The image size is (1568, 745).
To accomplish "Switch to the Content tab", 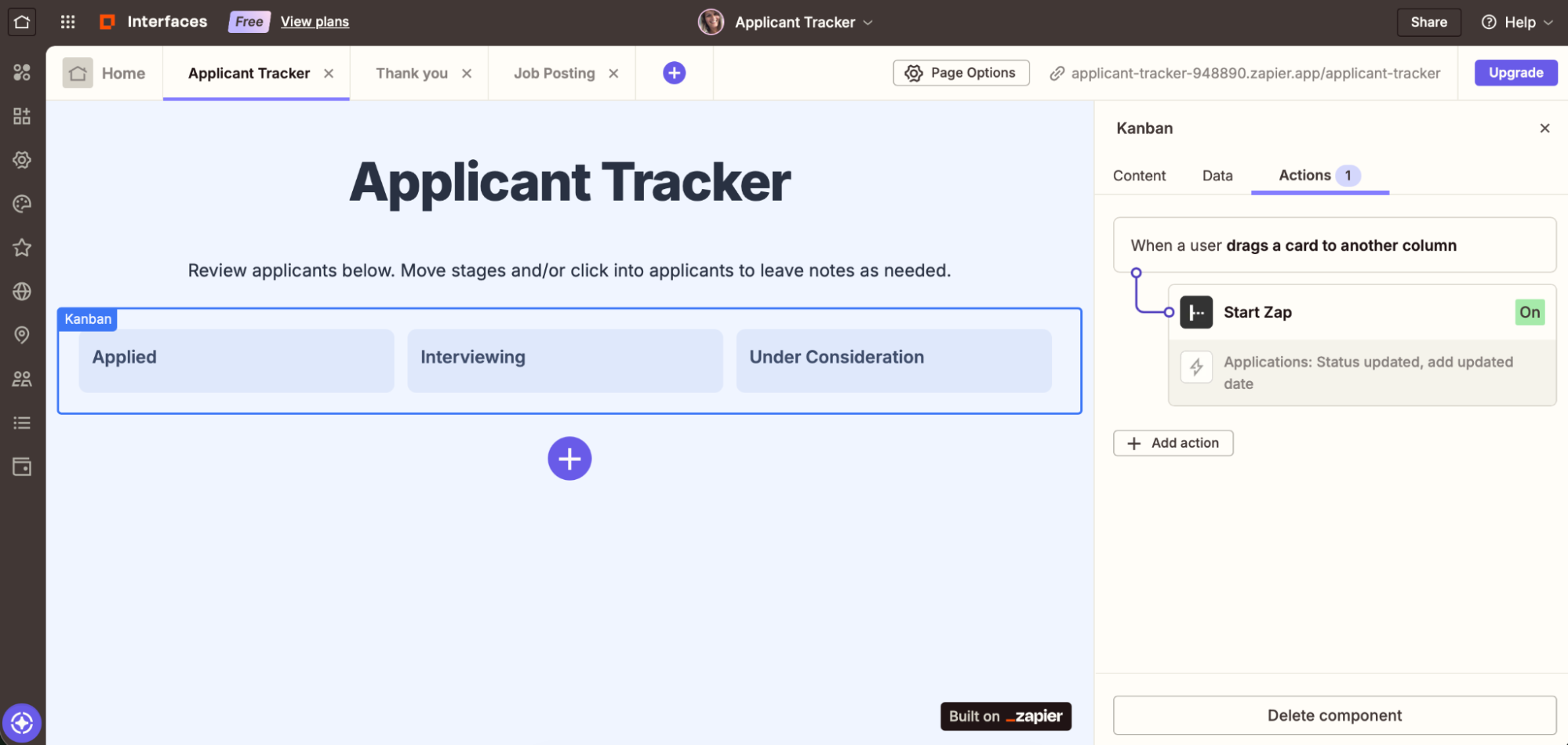I will click(1139, 176).
